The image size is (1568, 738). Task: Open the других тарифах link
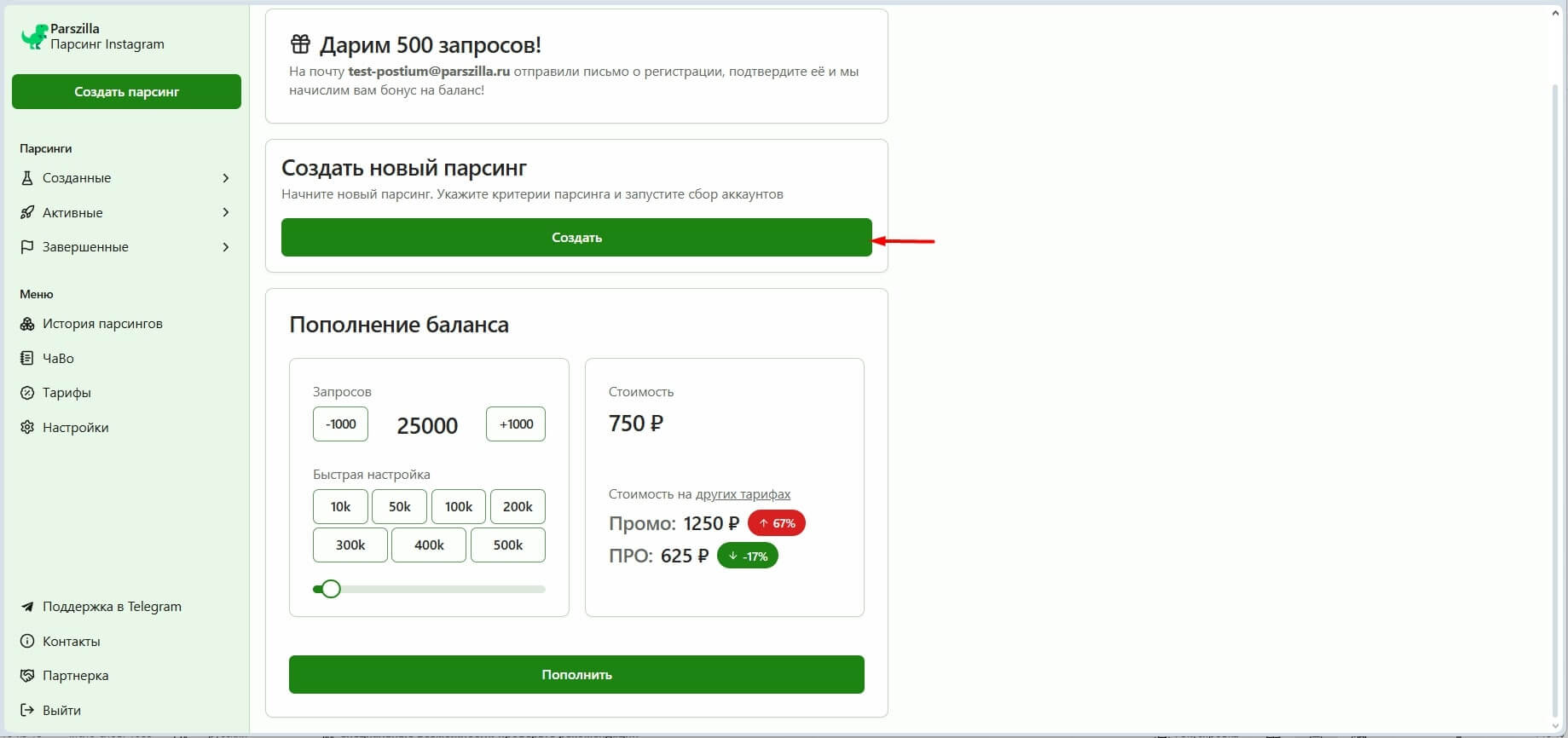pyautogui.click(x=743, y=494)
